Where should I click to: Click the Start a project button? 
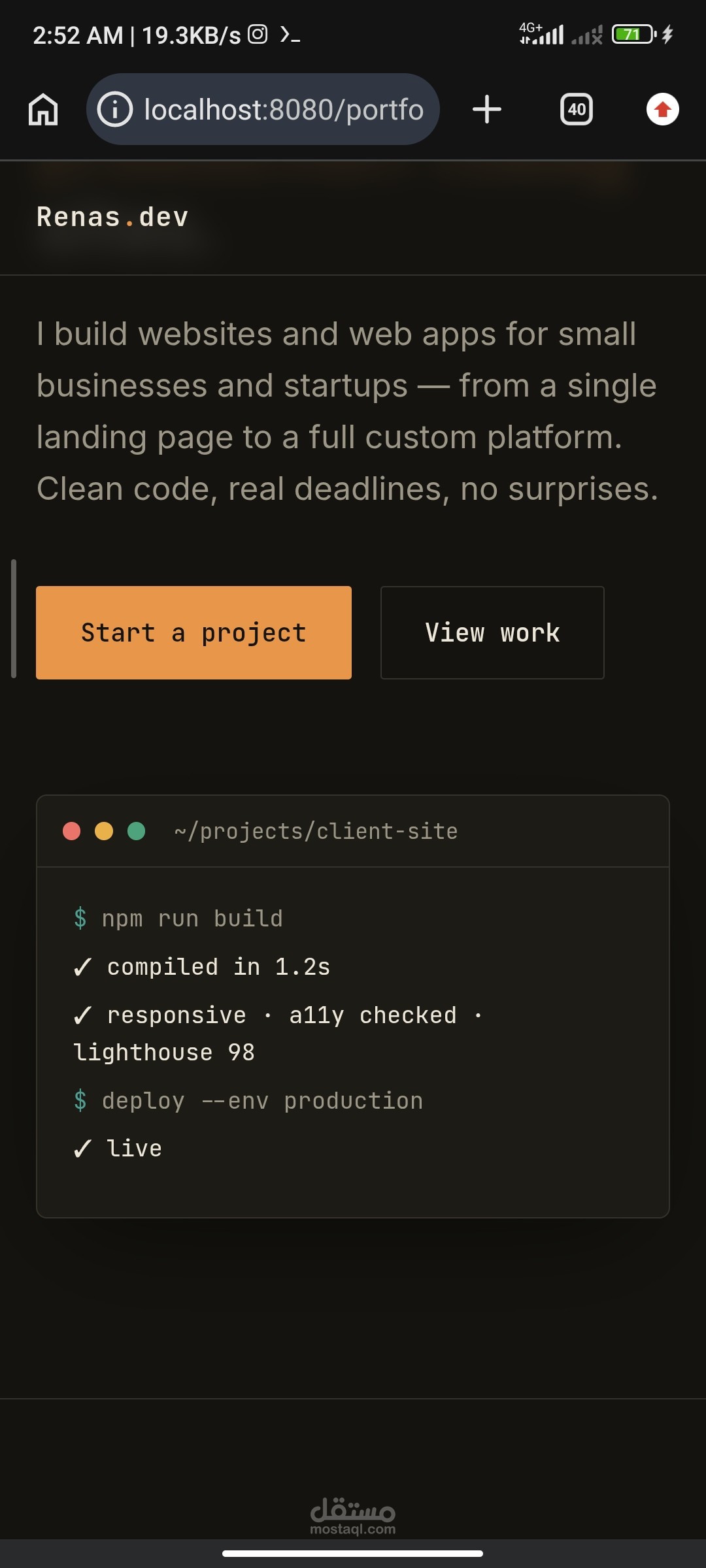coord(193,632)
